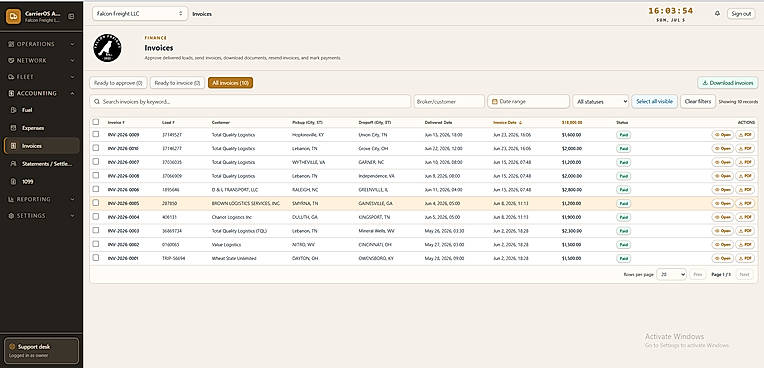Click Download invoices button

(x=728, y=83)
